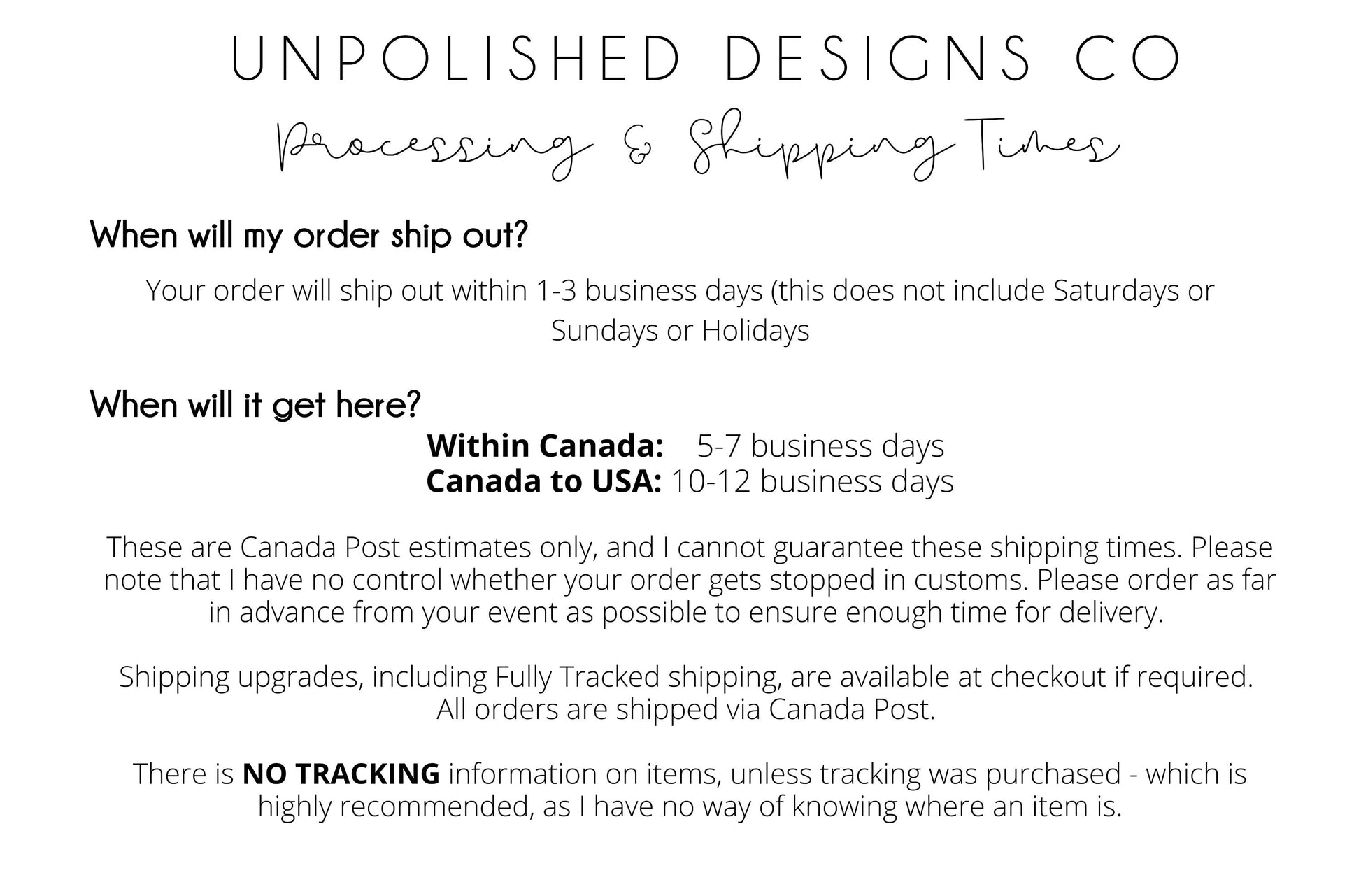Click the word 'DESIGNS' in the title
The height and width of the screenshot is (896, 1361).
(x=878, y=57)
